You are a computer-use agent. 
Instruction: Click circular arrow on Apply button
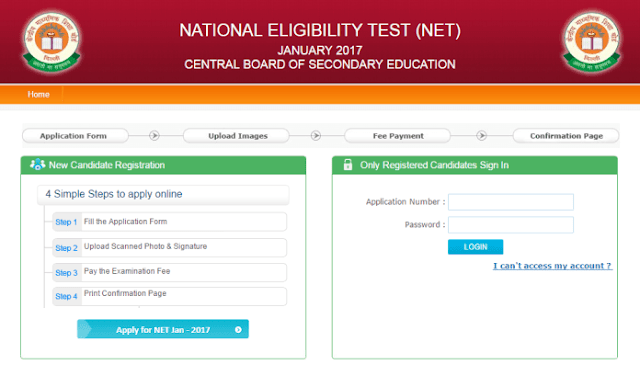coord(238,329)
